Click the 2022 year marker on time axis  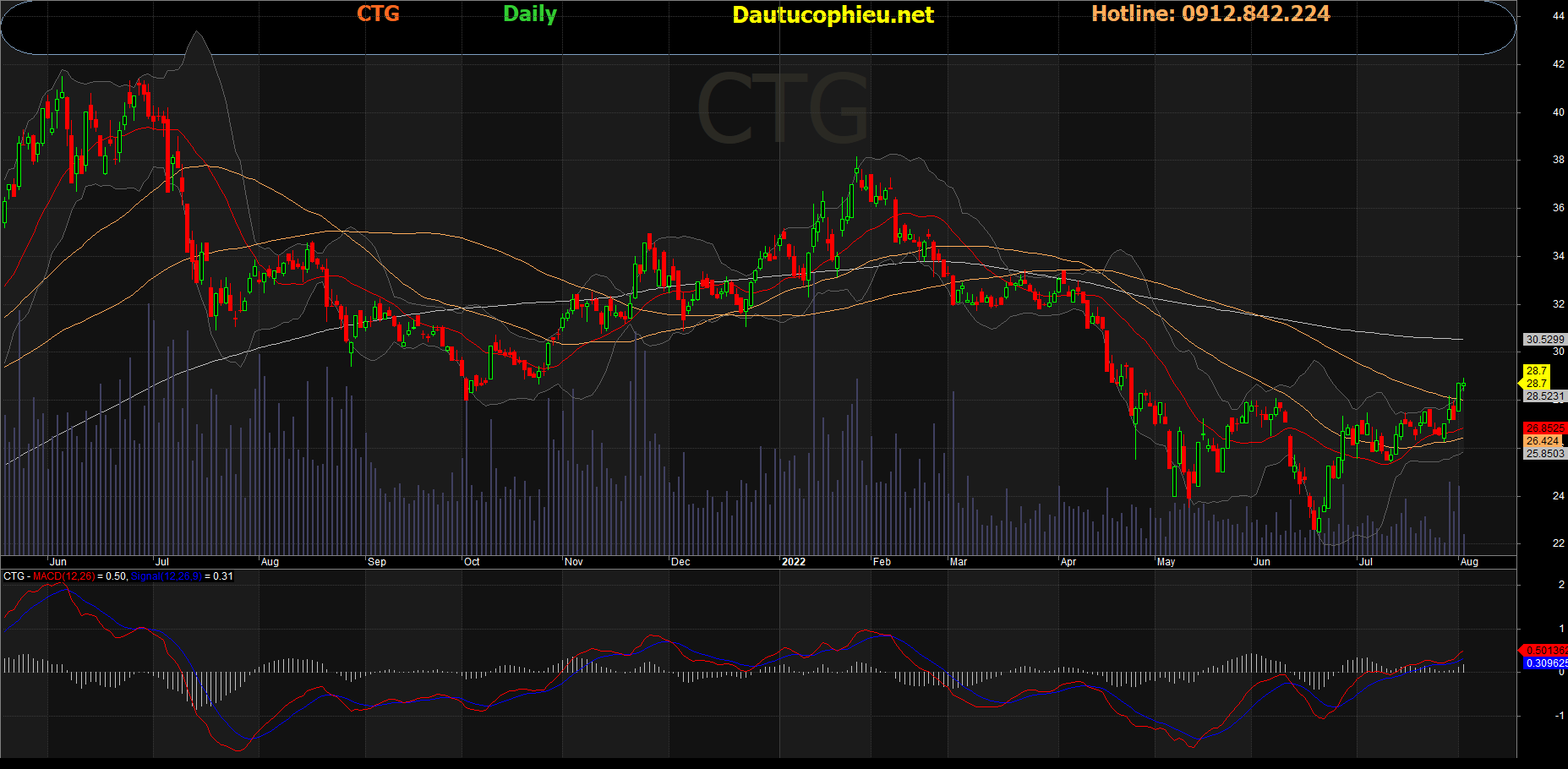793,562
